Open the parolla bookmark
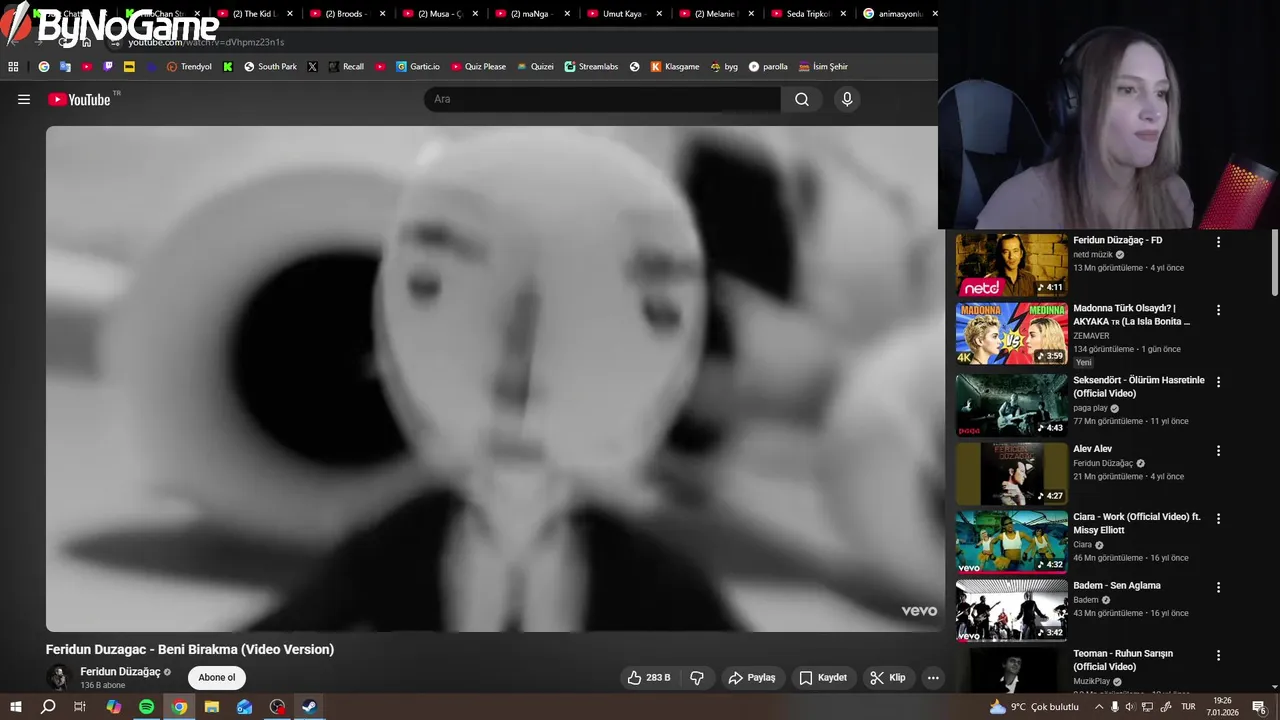 tap(768, 67)
